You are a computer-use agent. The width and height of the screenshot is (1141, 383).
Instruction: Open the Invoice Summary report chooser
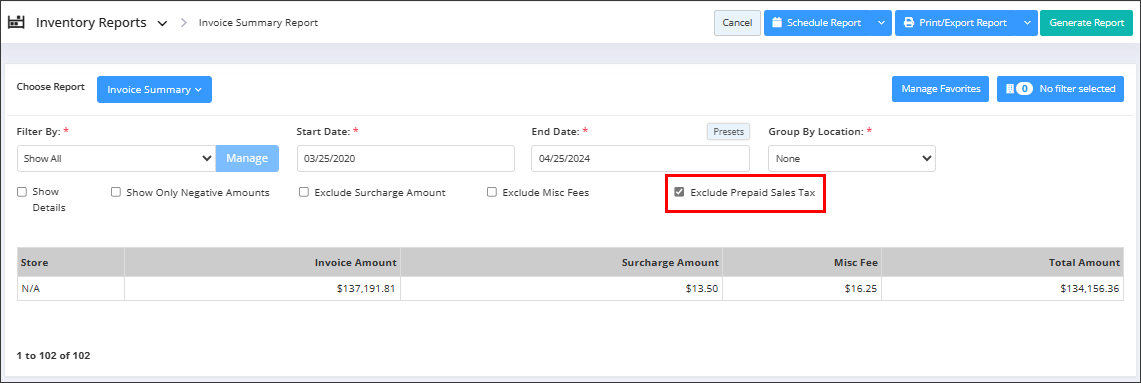click(x=154, y=90)
